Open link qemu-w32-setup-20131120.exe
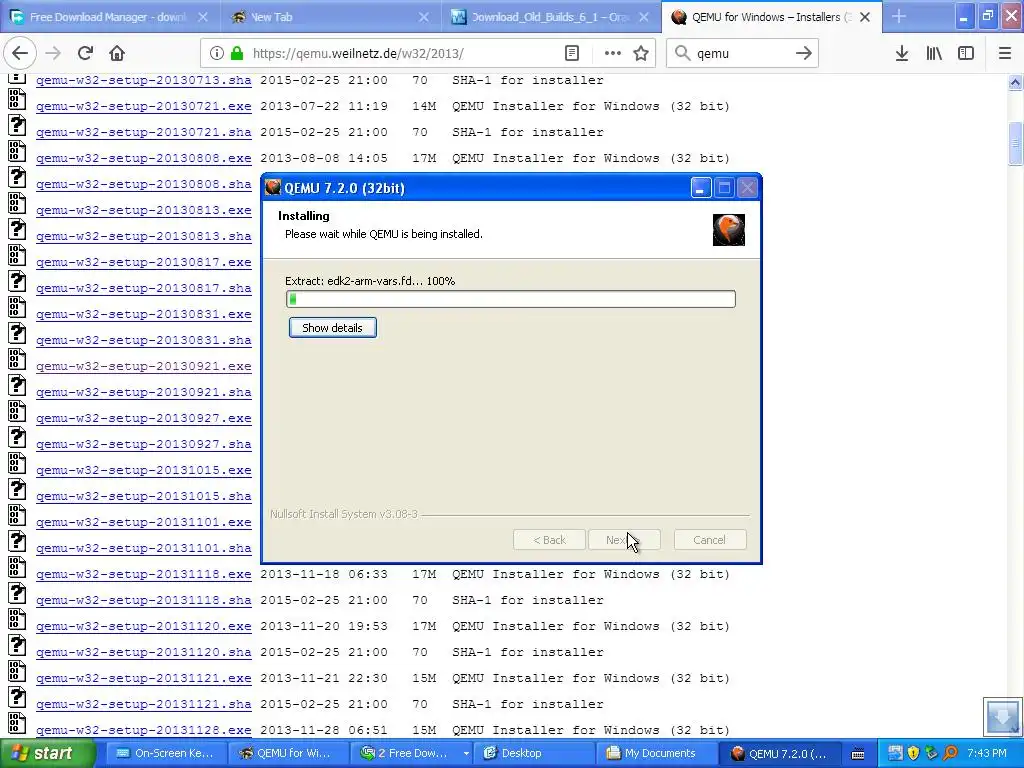The image size is (1024, 768). click(144, 626)
